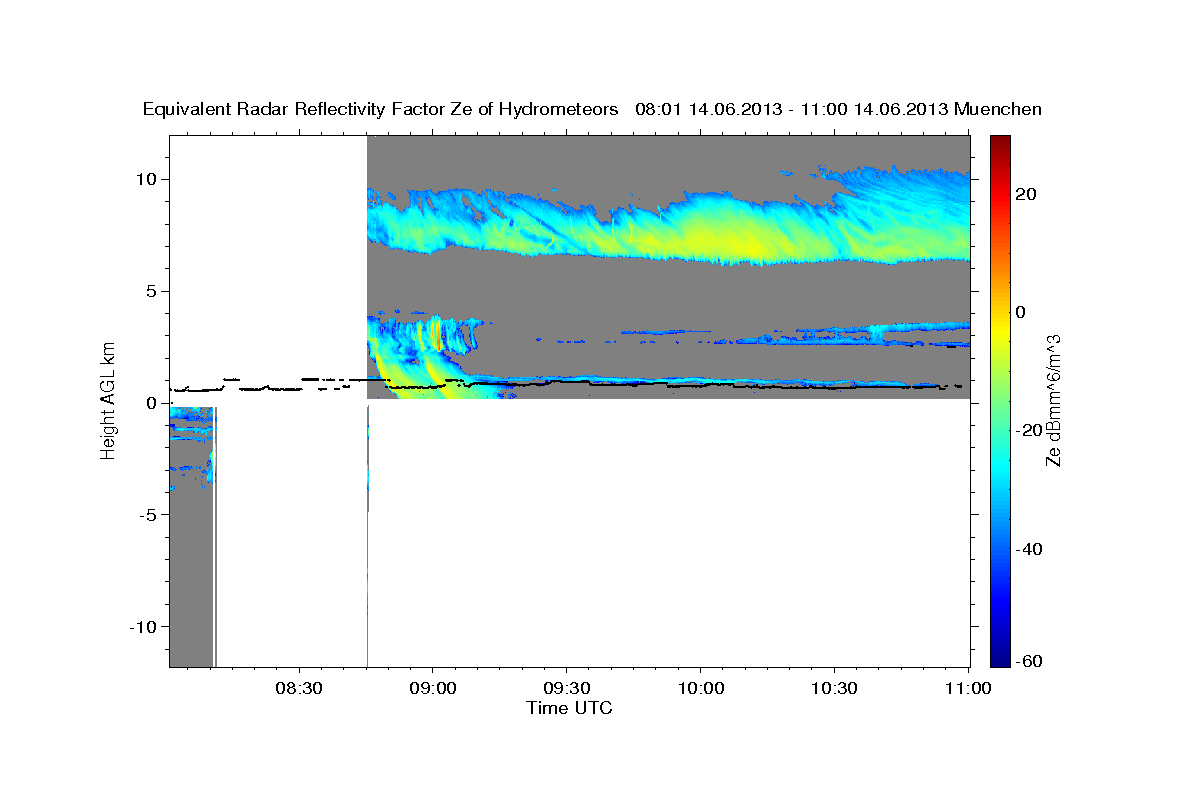Click the precipitation streak near 09:00
Image resolution: width=1200 pixels, height=800 pixels.
pyautogui.click(x=437, y=375)
